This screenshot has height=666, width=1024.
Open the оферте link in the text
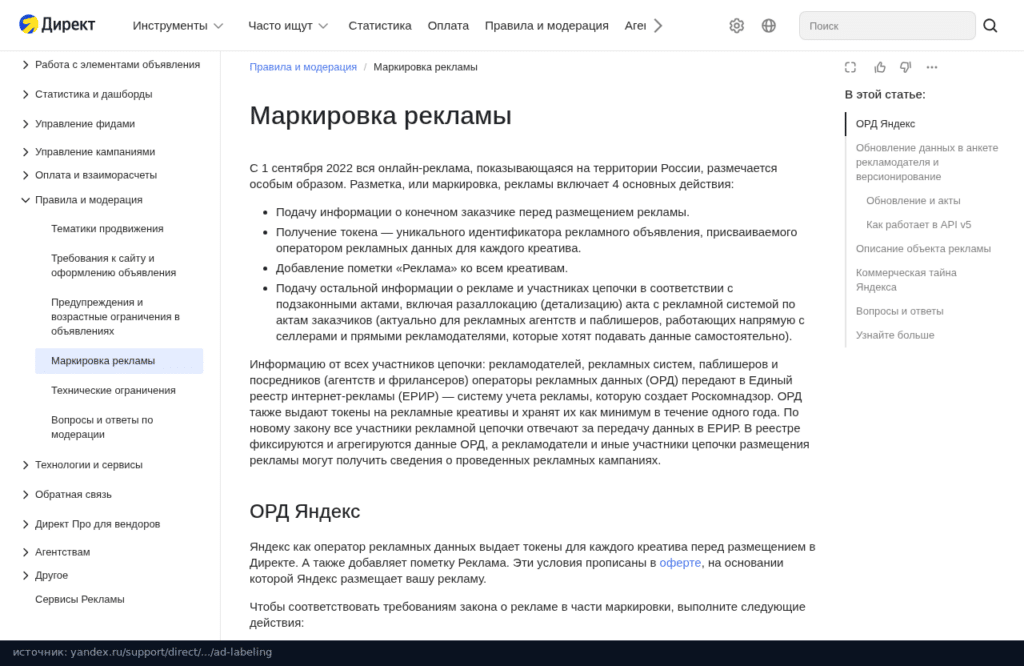[x=680, y=563]
